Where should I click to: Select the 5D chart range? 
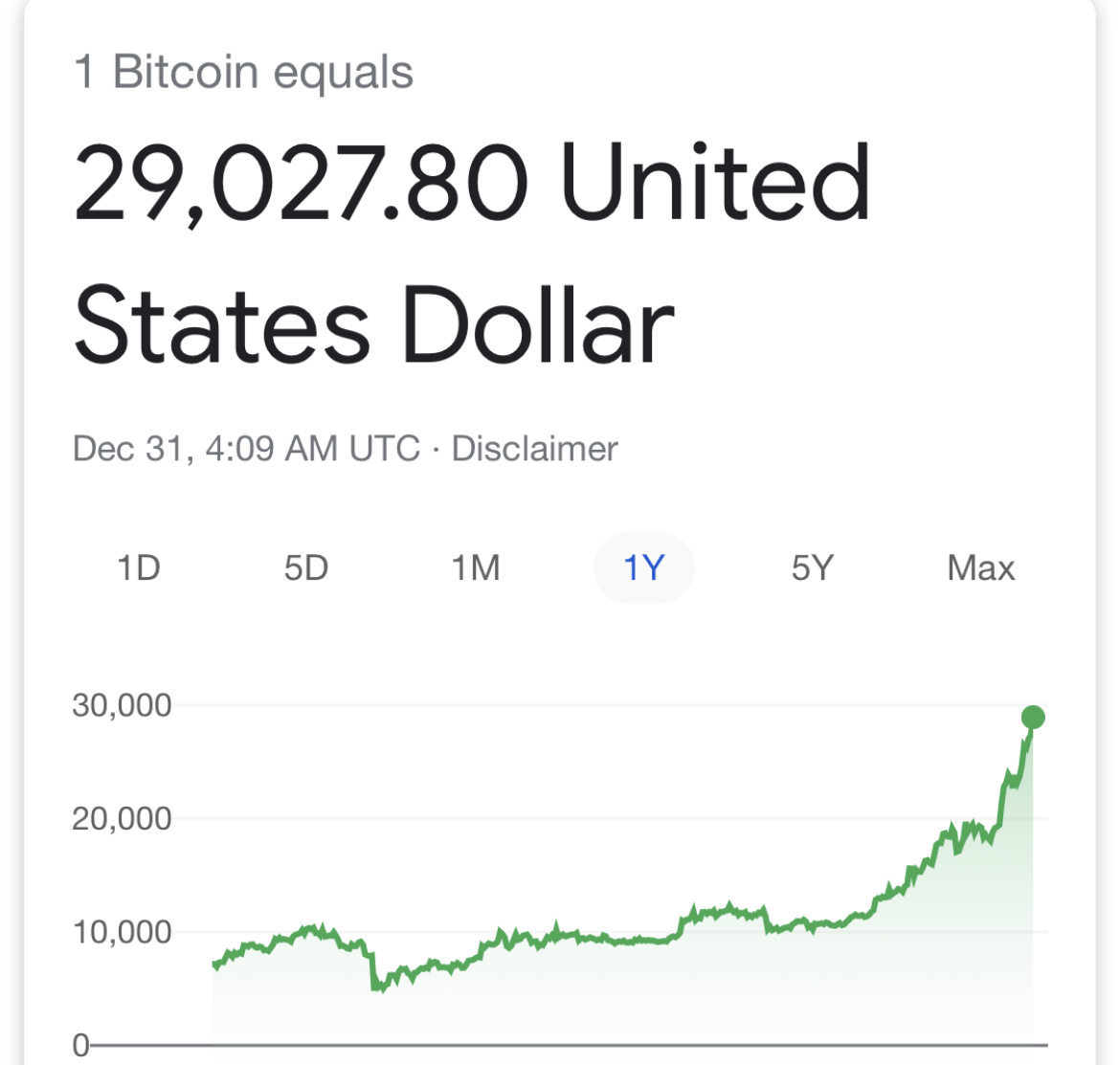[x=306, y=568]
